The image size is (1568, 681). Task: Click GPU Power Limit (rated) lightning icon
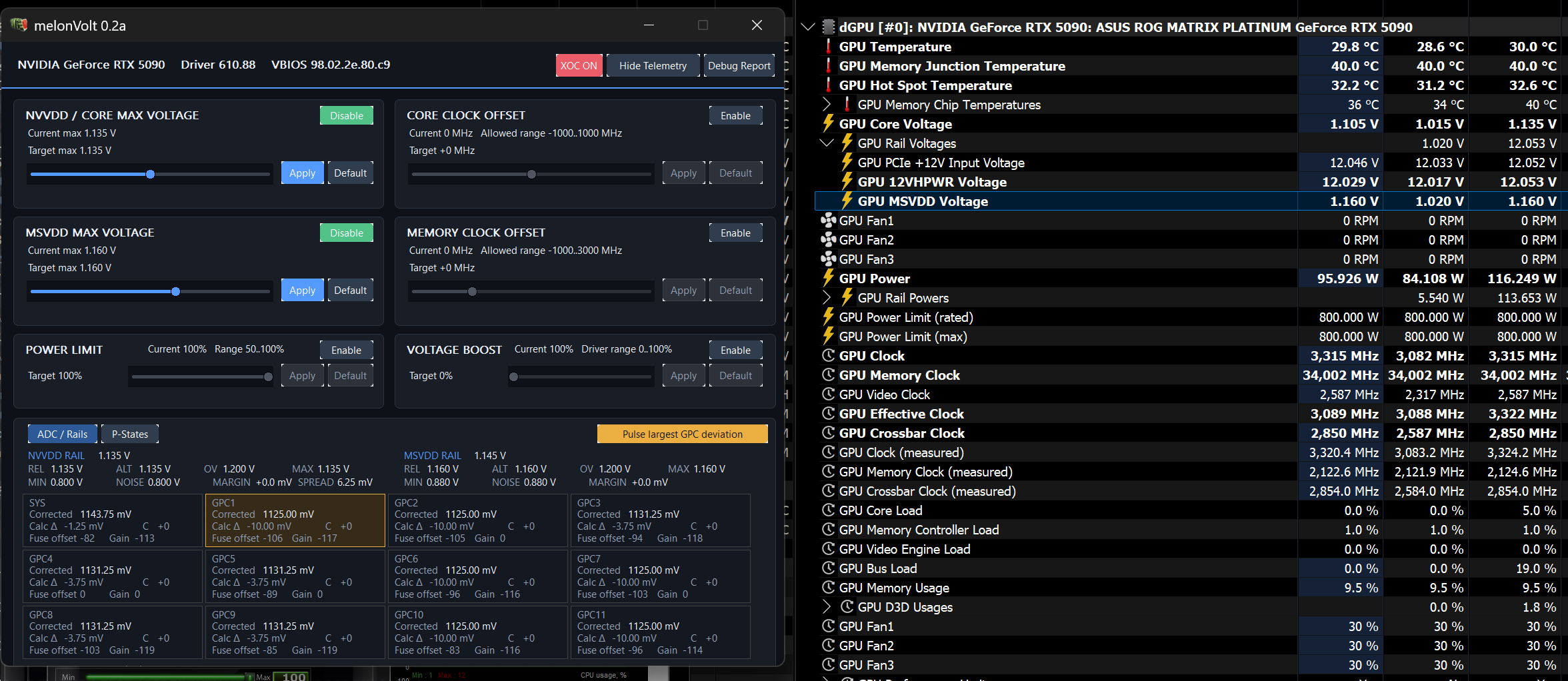pos(828,317)
